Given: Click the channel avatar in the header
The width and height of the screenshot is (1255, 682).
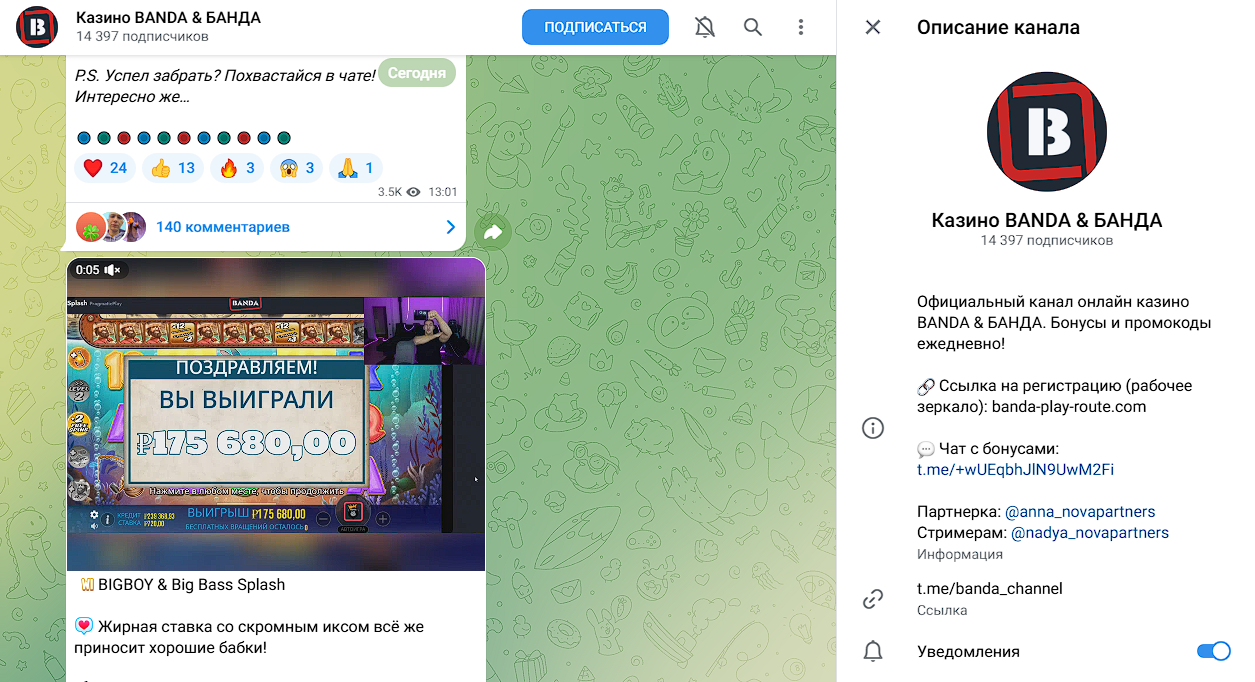Looking at the screenshot, I should [x=39, y=27].
